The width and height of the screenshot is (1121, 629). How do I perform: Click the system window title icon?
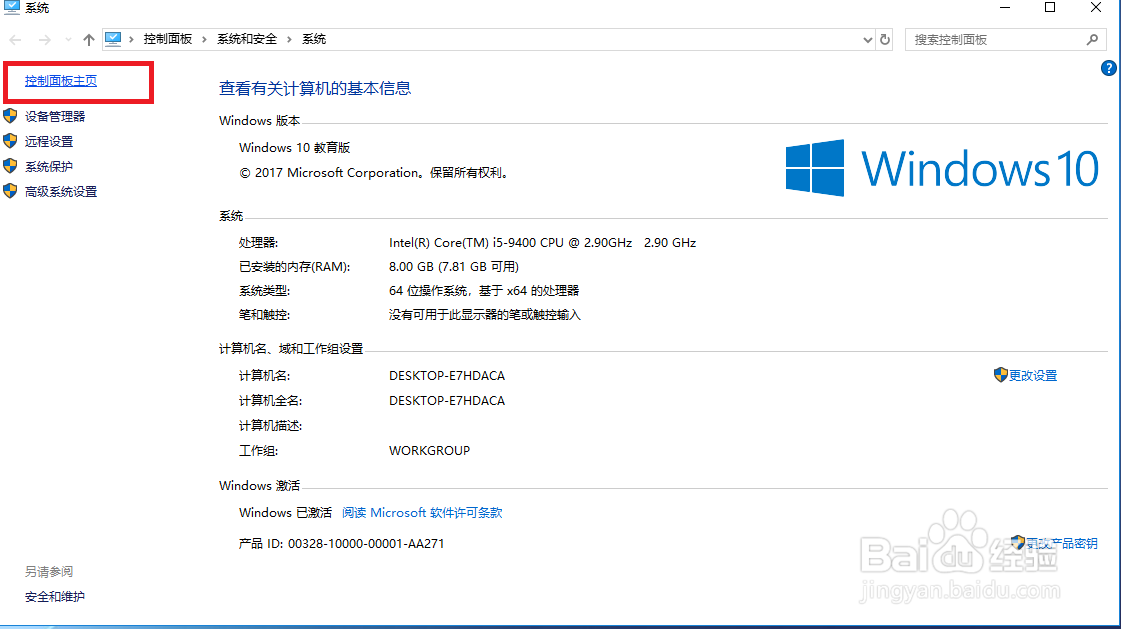tap(11, 8)
